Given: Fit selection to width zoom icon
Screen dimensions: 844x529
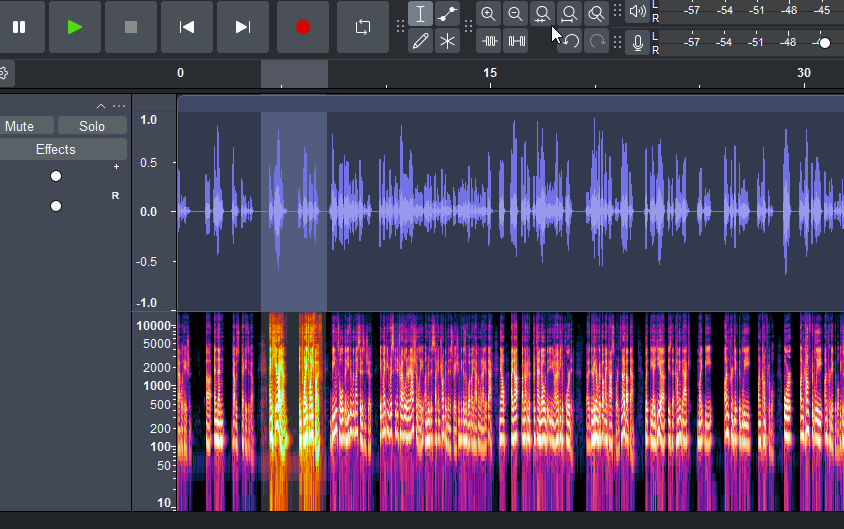Looking at the screenshot, I should [542, 14].
